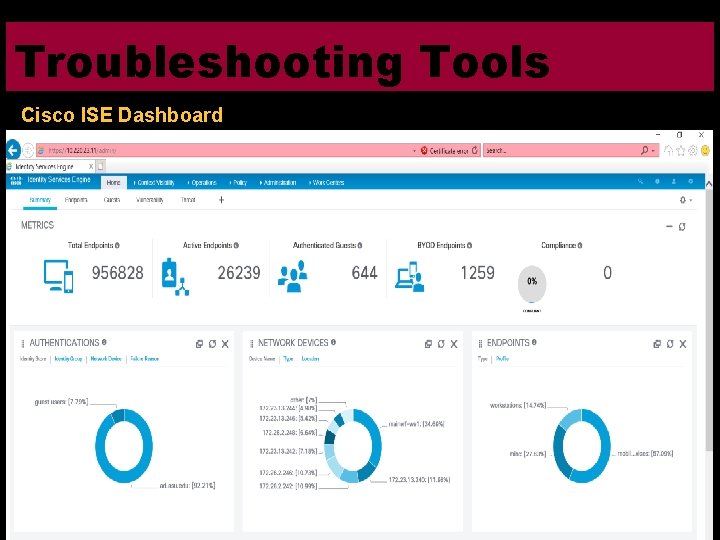Filter Network Devices by Location
The width and height of the screenshot is (720, 540).
(310, 359)
